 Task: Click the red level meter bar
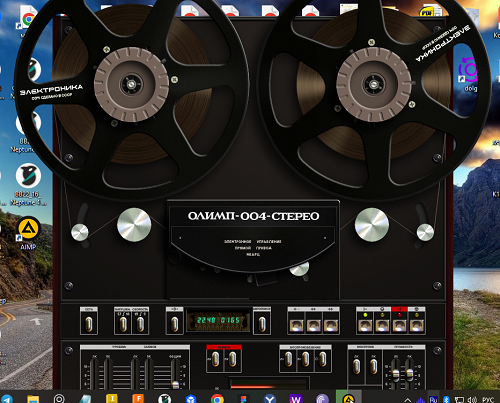click(x=252, y=387)
